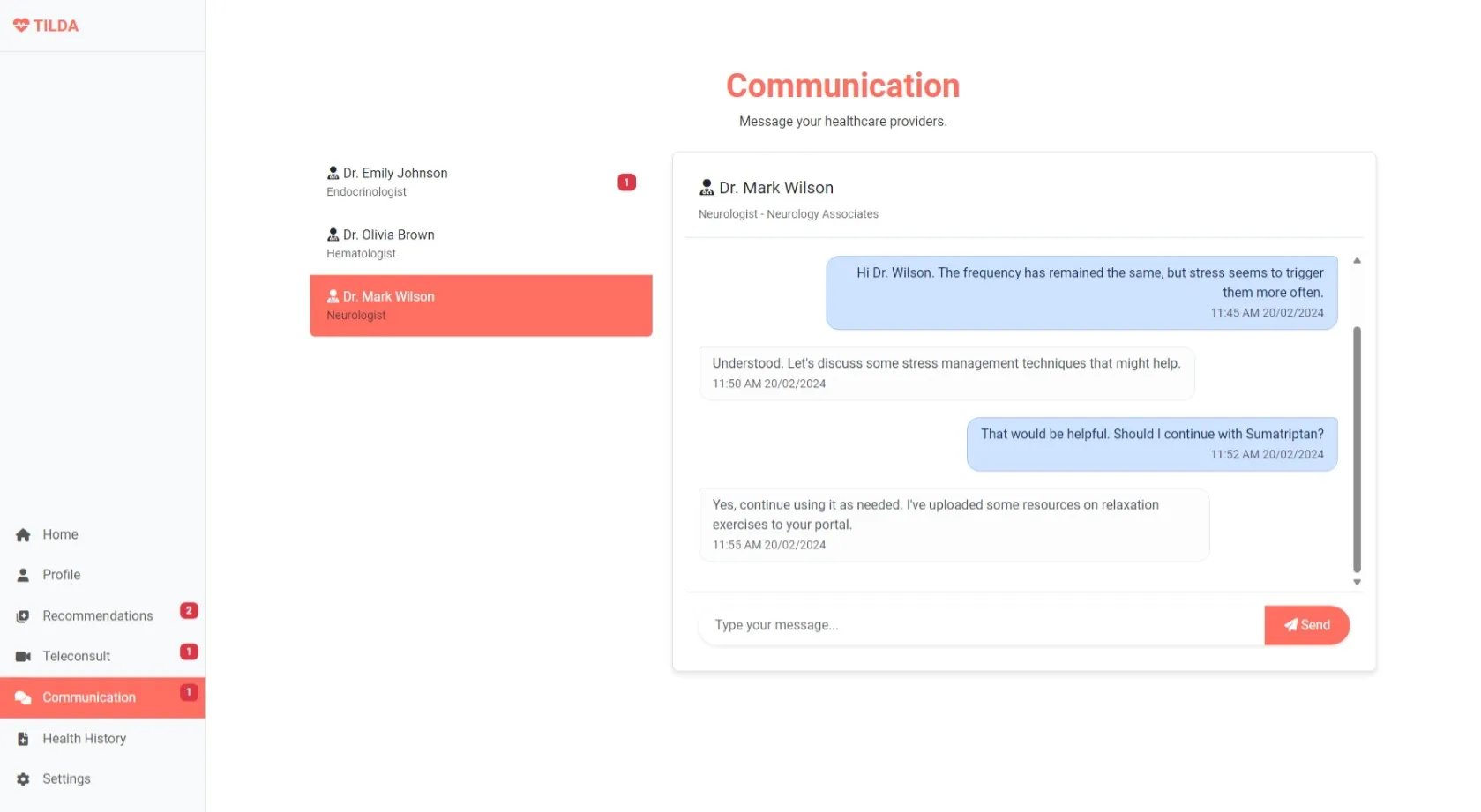The image size is (1481, 812).
Task: Click the Settings gear icon
Action: (23, 779)
